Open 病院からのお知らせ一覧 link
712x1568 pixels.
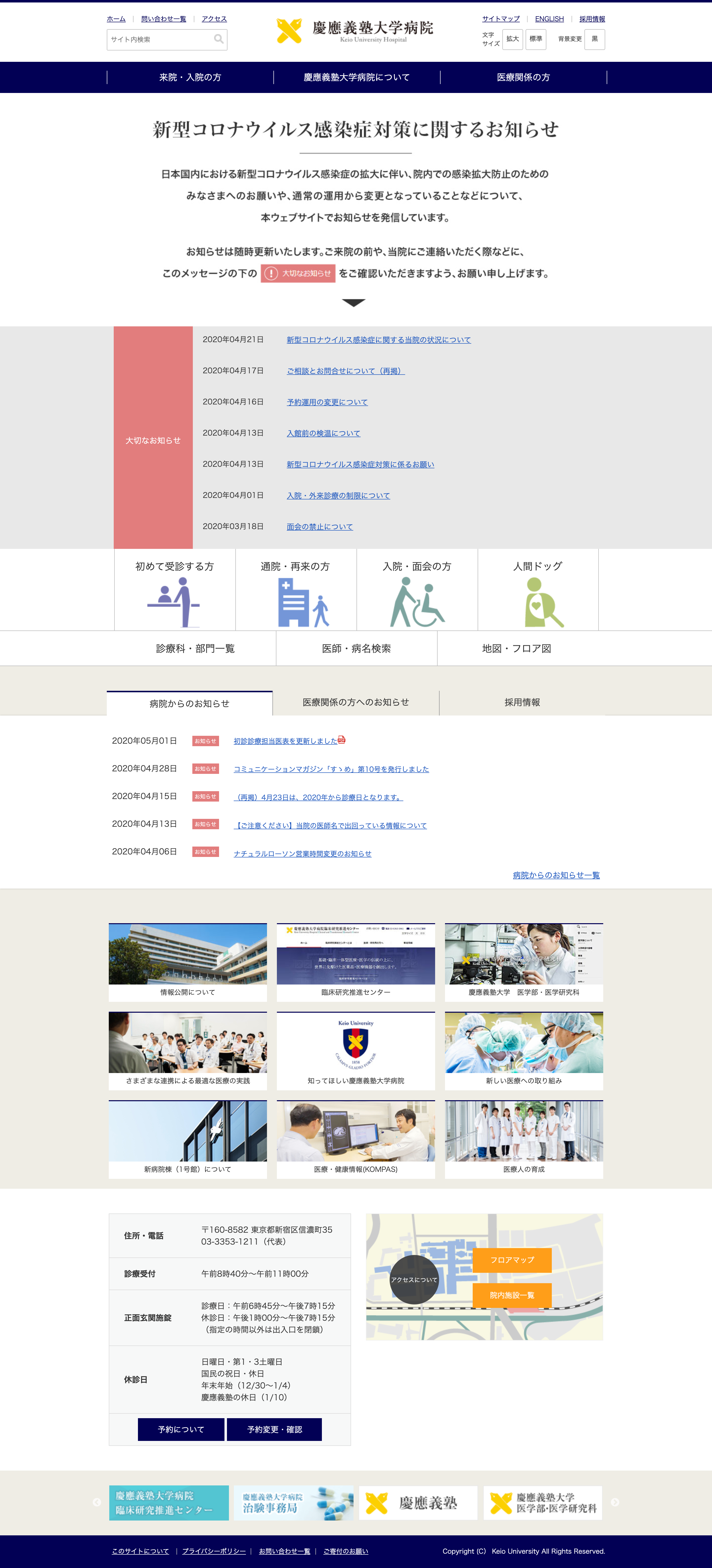556,875
